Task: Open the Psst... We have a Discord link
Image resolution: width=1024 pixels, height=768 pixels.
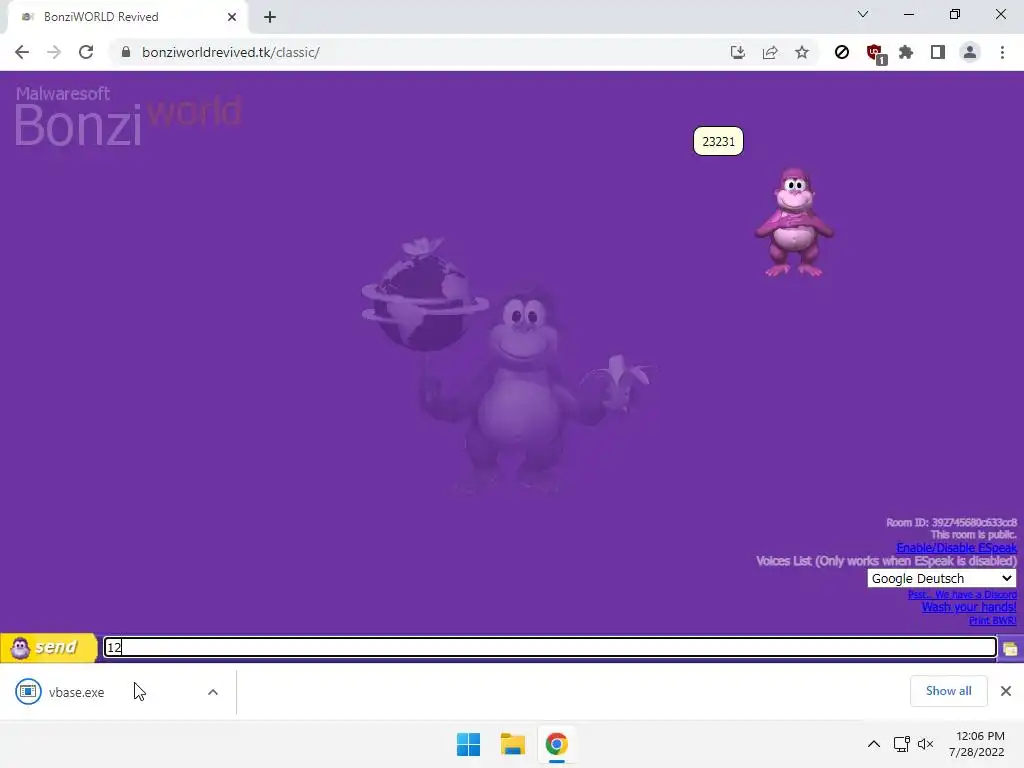Action: pyautogui.click(x=962, y=594)
